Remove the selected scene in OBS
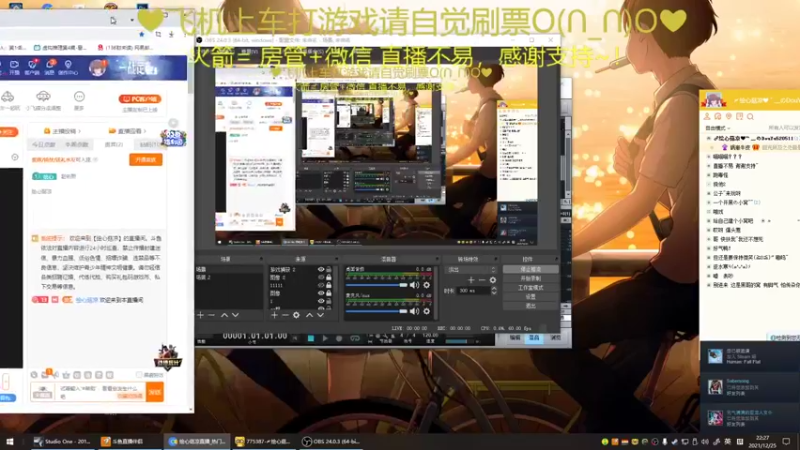Screen dimensions: 800x450 point(211,315)
